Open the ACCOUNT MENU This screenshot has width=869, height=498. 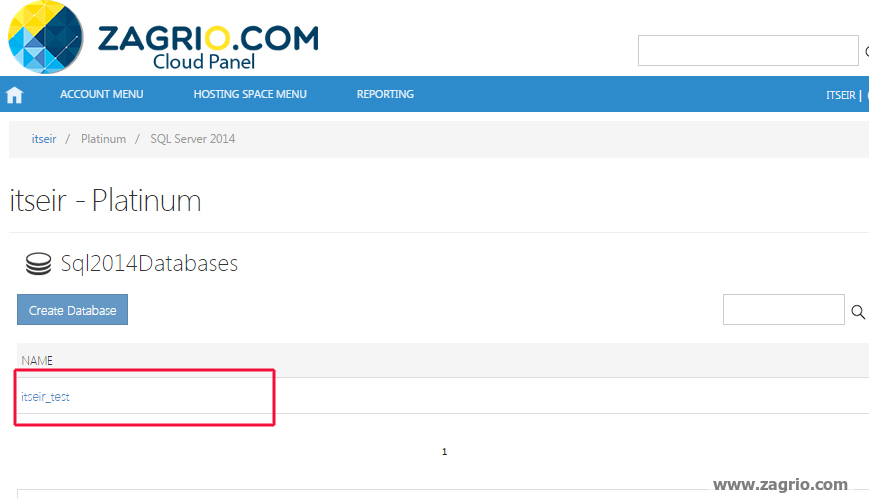tap(101, 94)
